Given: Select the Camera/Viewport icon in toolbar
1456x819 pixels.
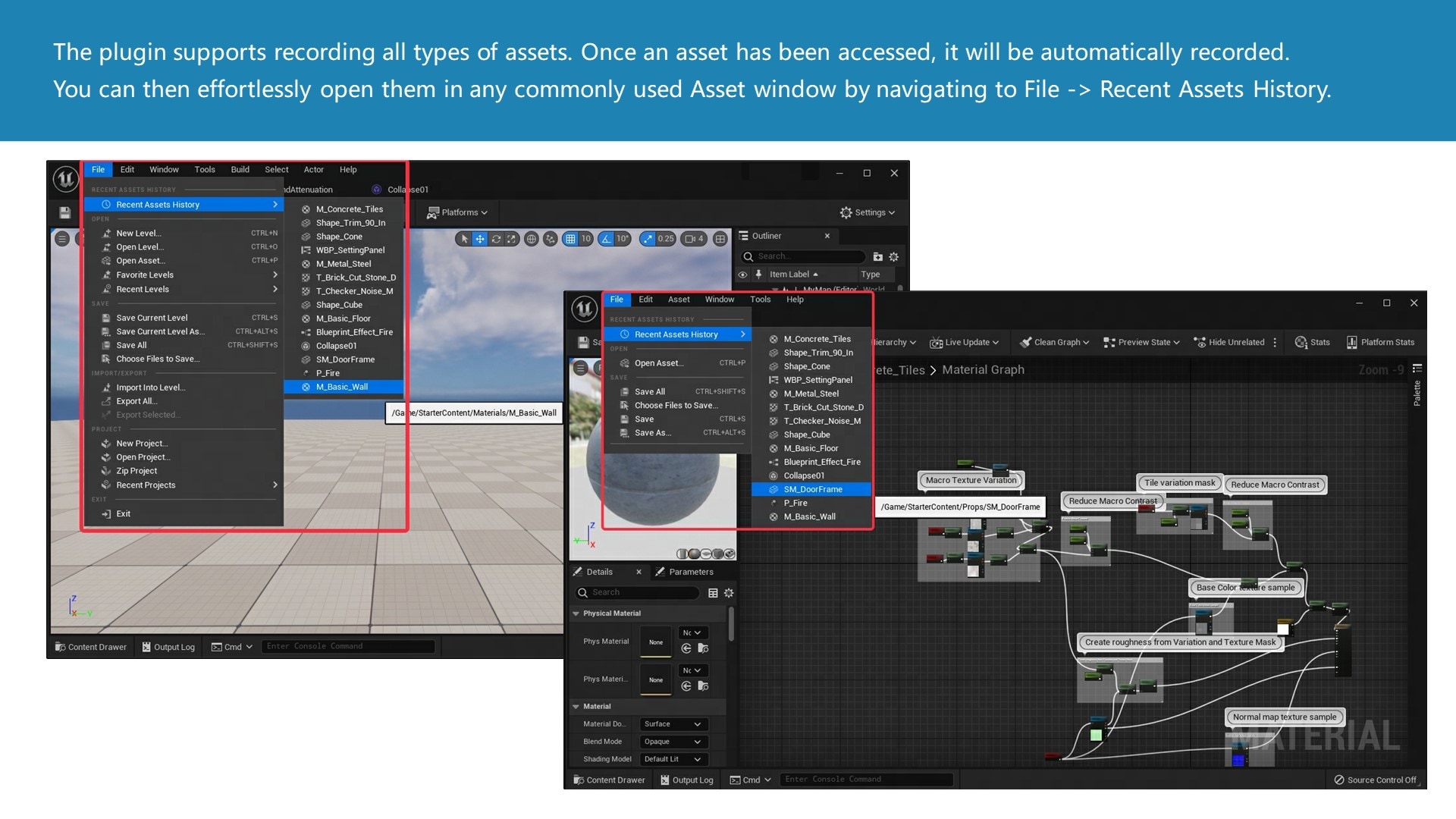Looking at the screenshot, I should coord(692,239).
